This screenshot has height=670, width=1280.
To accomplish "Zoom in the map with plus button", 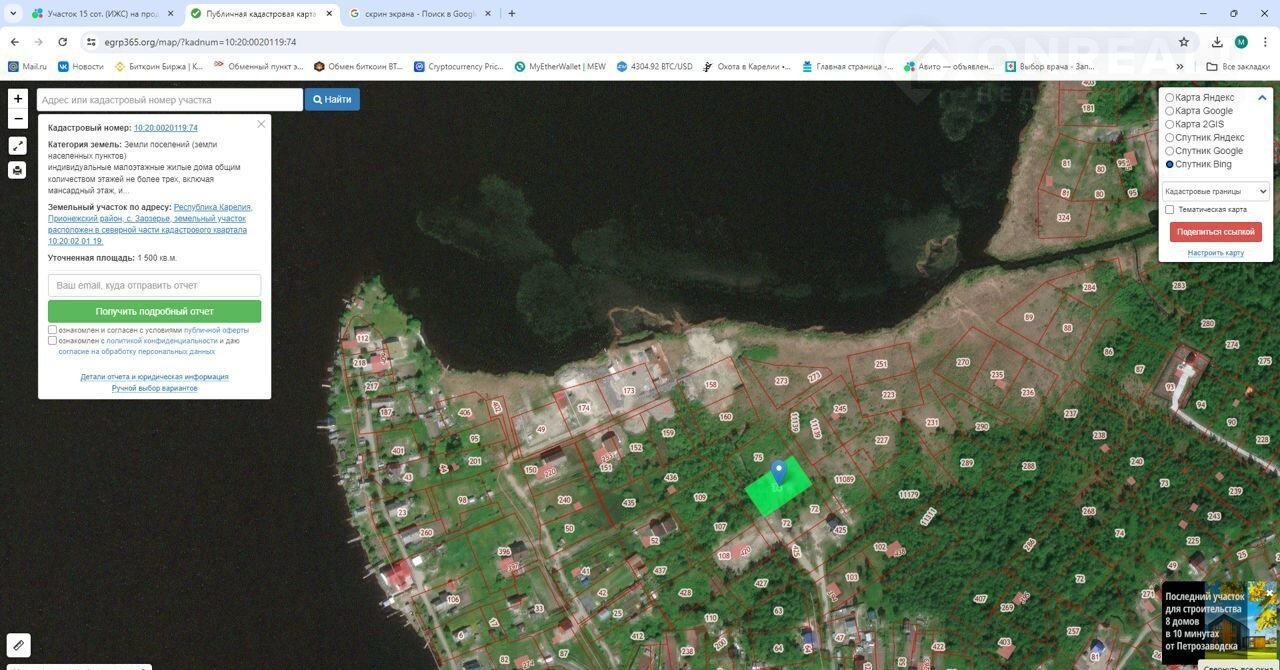I will (x=18, y=99).
